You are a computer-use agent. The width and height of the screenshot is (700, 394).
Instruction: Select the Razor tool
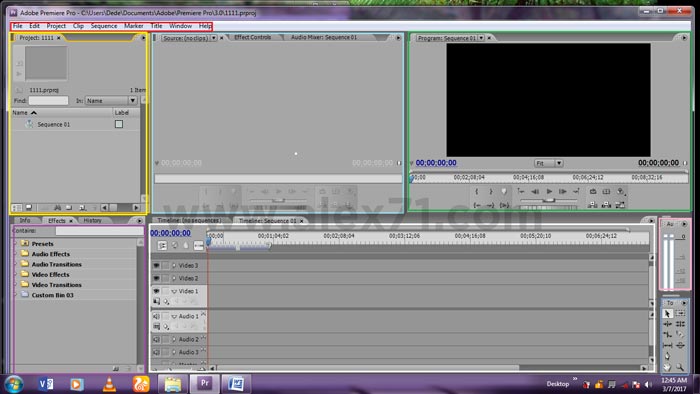tap(680, 335)
